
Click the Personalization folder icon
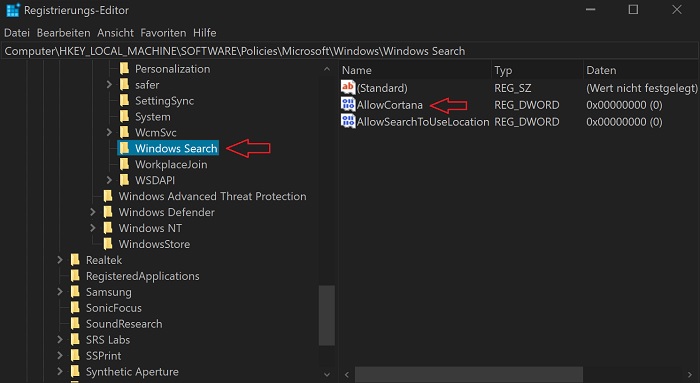pos(124,69)
